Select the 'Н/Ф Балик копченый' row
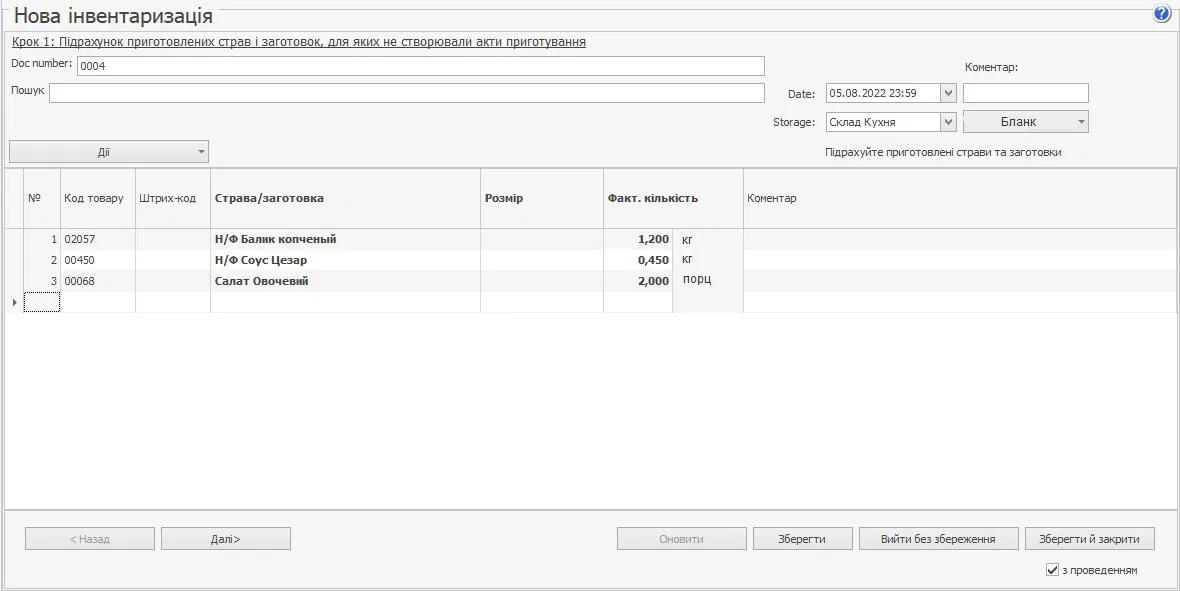Screen dimensions: 1180x591 [x=275, y=240]
